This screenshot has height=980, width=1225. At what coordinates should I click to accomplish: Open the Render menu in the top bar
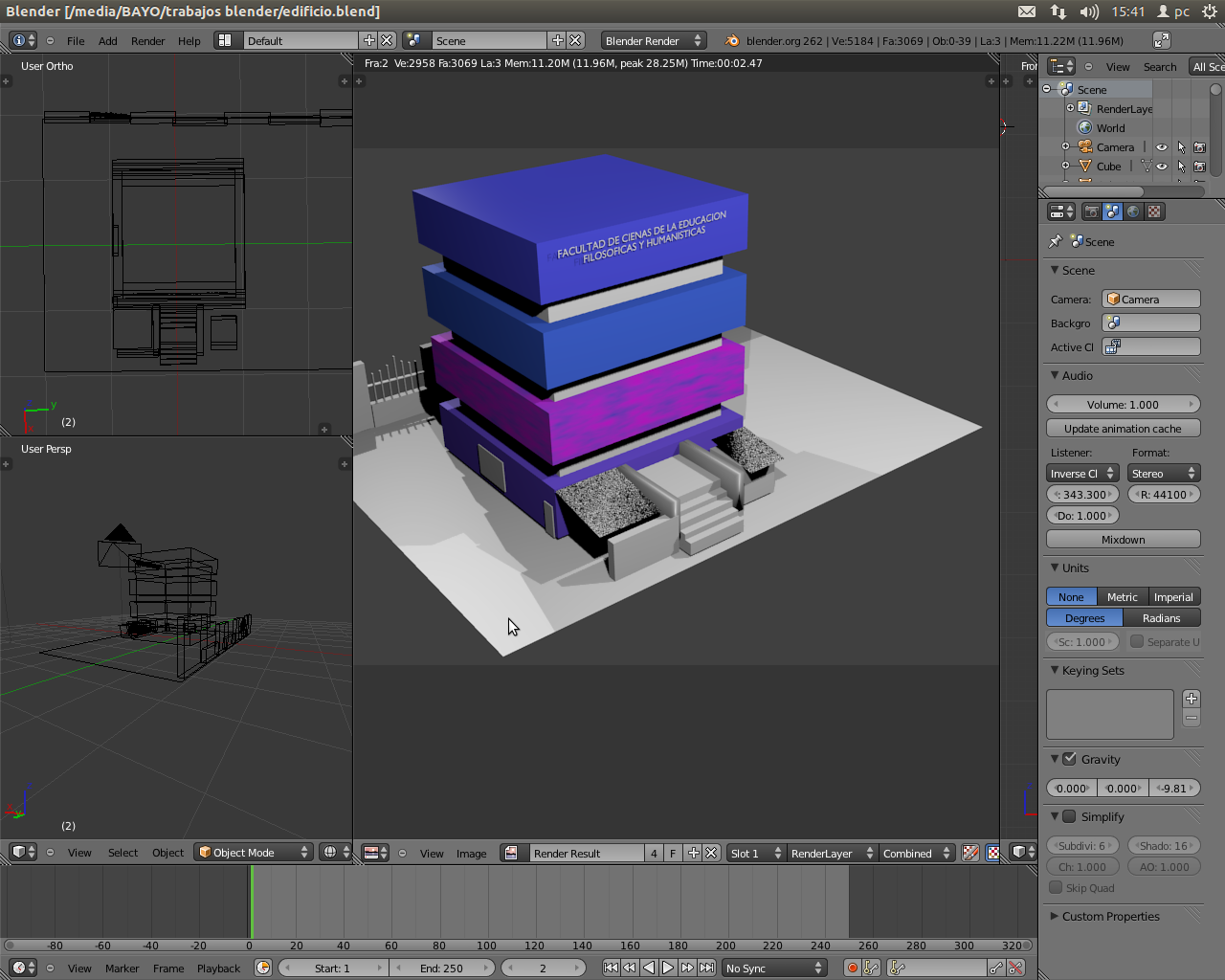[x=147, y=40]
